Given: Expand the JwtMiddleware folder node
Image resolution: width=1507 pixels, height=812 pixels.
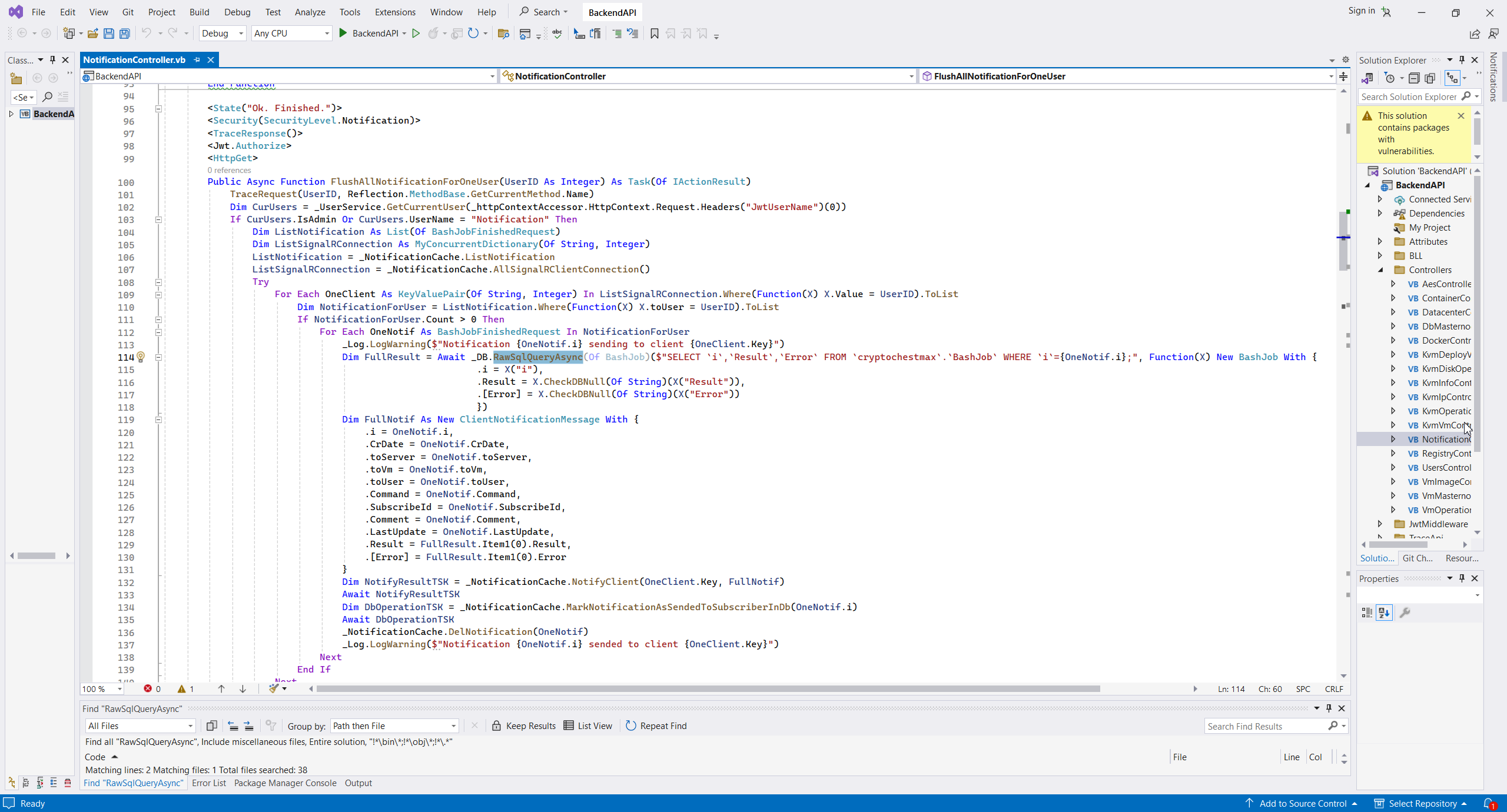Looking at the screenshot, I should pyautogui.click(x=1380, y=524).
